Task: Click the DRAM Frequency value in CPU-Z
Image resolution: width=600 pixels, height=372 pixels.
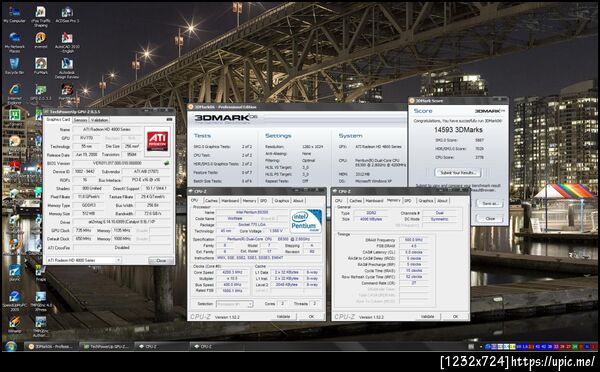Action: click(414, 240)
